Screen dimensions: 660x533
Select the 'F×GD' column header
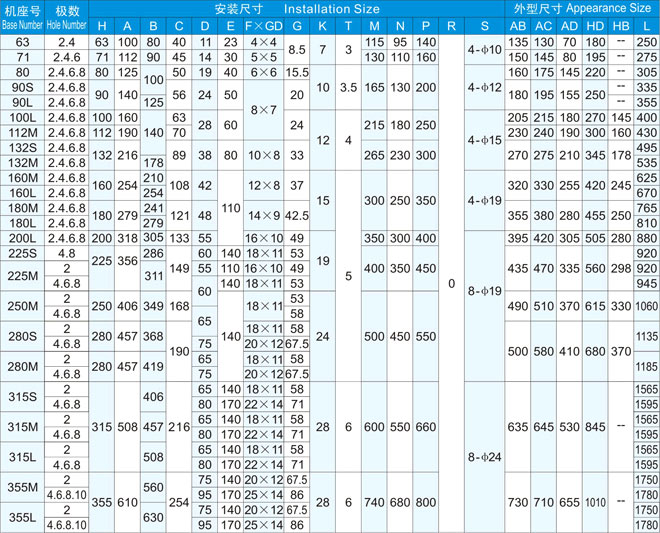coord(263,26)
